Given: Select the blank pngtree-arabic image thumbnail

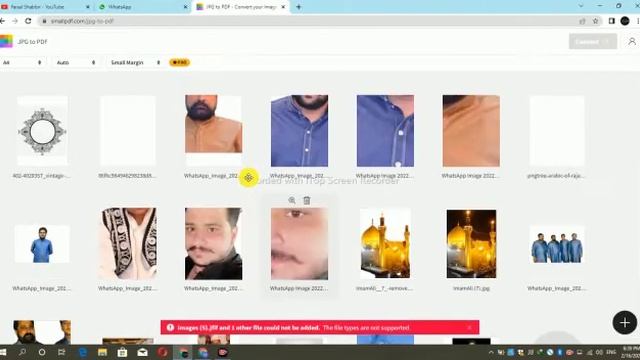Looking at the screenshot, I should (557, 131).
